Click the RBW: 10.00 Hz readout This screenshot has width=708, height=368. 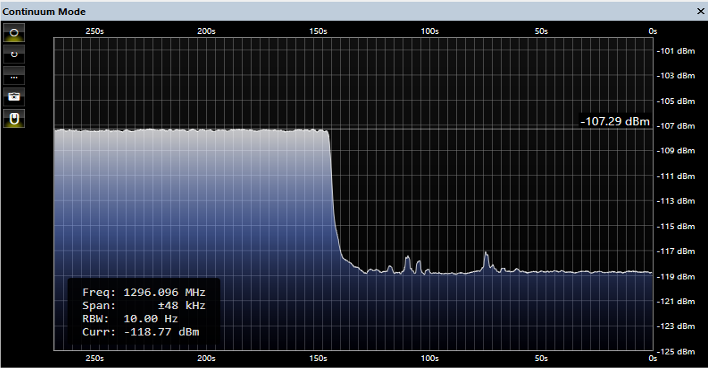point(130,319)
